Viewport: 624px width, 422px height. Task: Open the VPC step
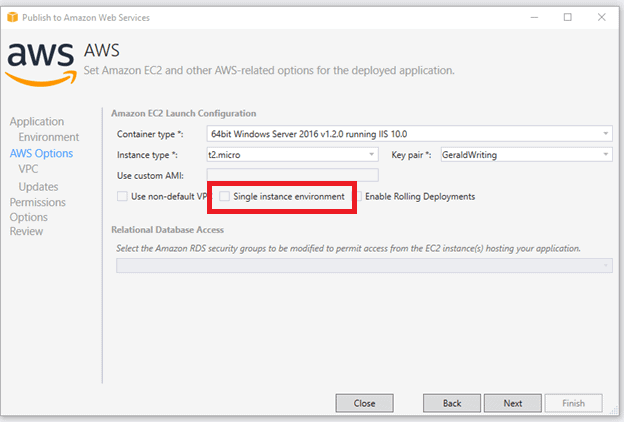coord(28,170)
